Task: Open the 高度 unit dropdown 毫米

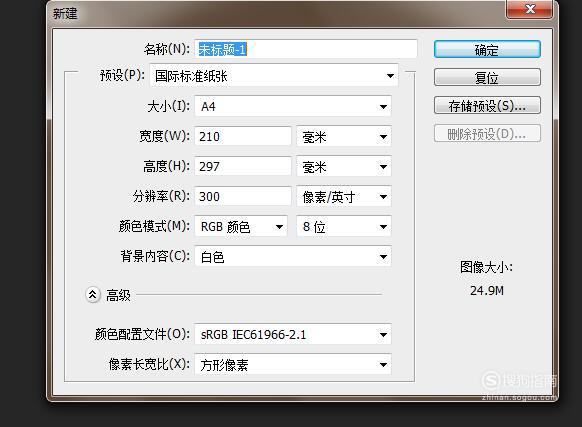Action: (344, 167)
